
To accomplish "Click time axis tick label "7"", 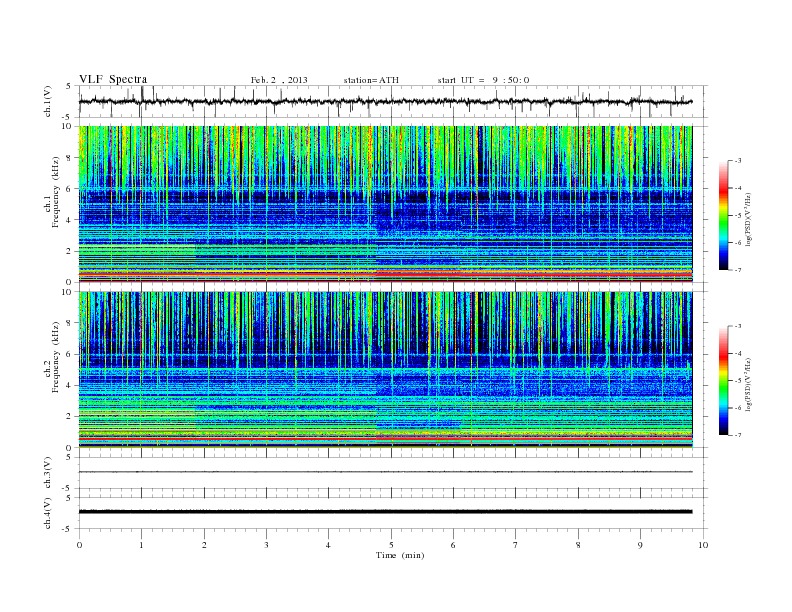I will (x=516, y=545).
